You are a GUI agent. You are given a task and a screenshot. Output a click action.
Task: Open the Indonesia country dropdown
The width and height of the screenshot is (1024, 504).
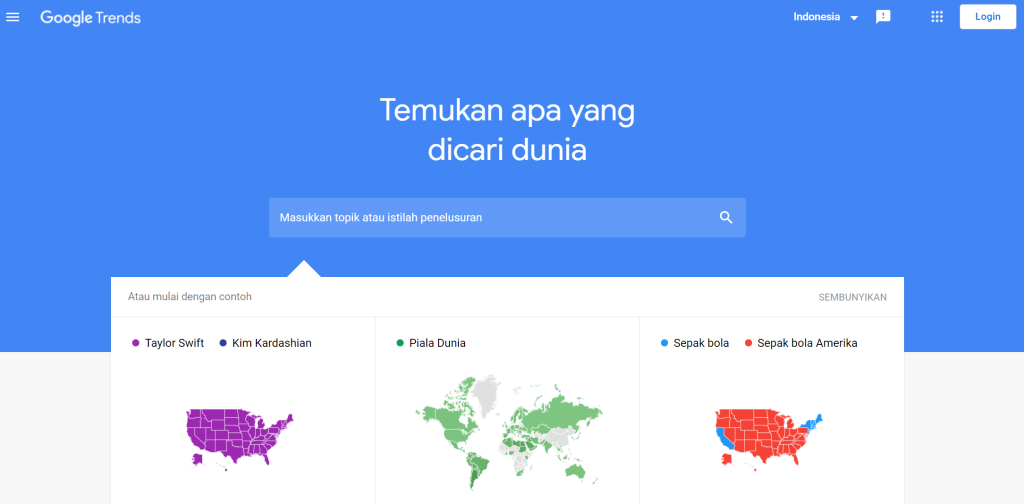pos(825,18)
